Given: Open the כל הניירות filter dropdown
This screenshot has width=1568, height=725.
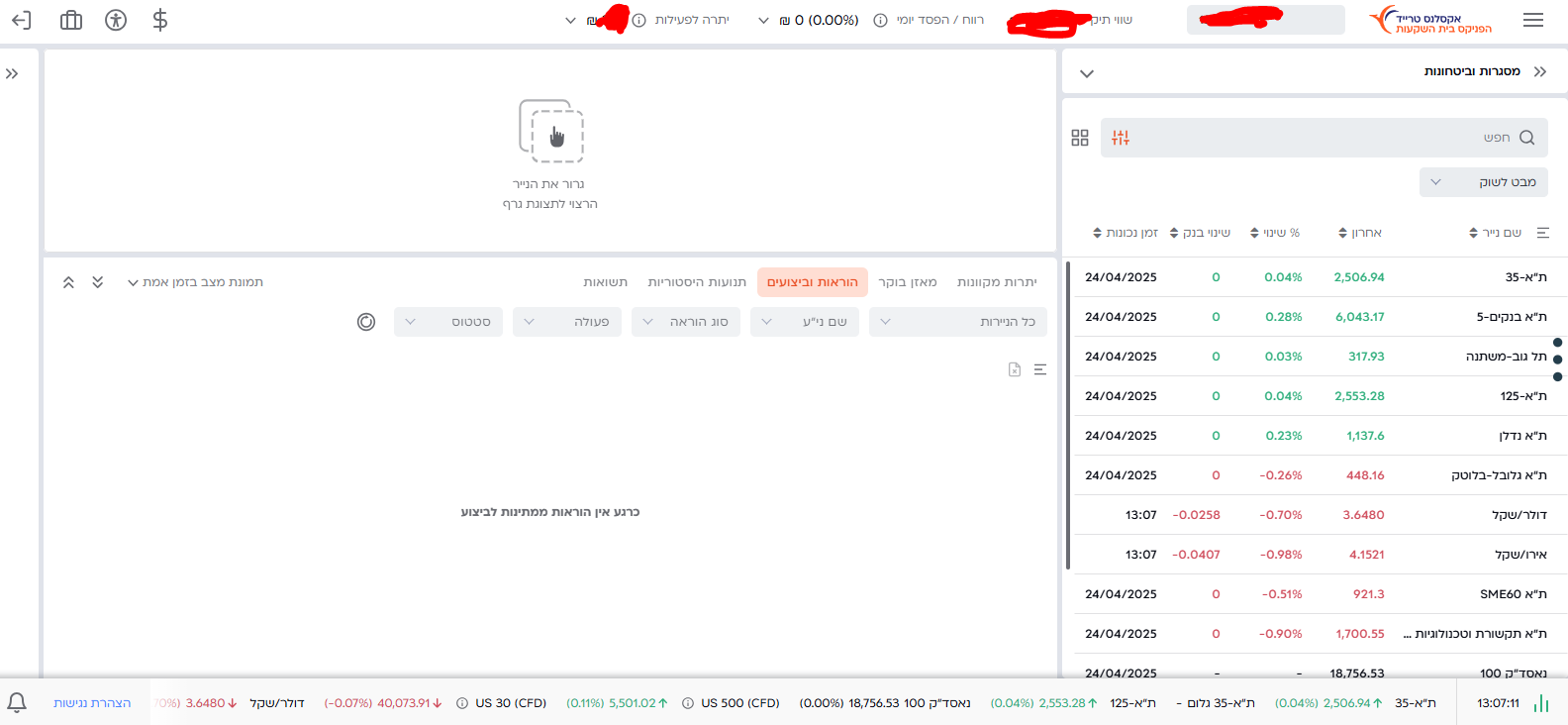Looking at the screenshot, I should click(x=958, y=322).
